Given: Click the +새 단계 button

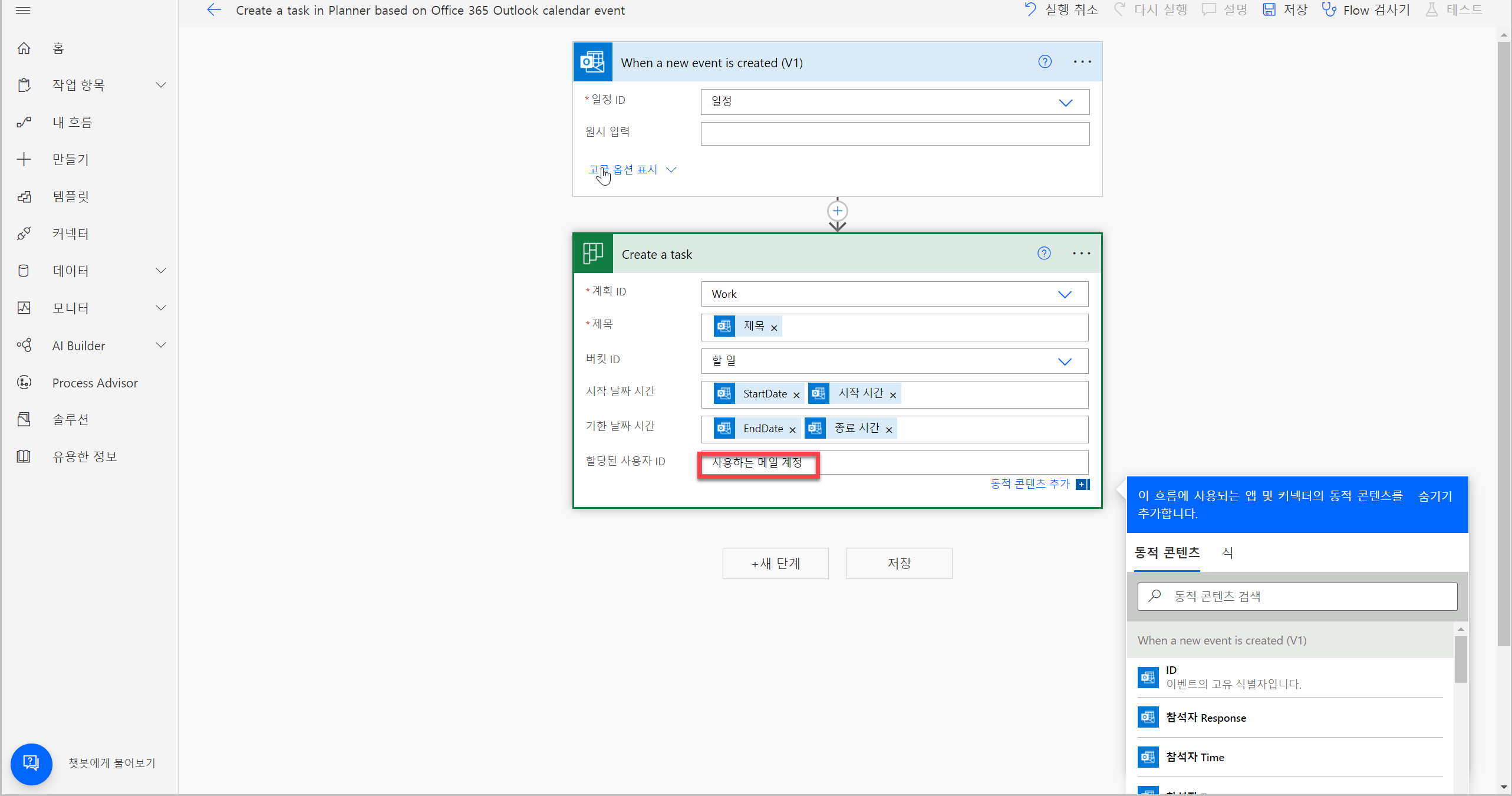Looking at the screenshot, I should point(775,563).
